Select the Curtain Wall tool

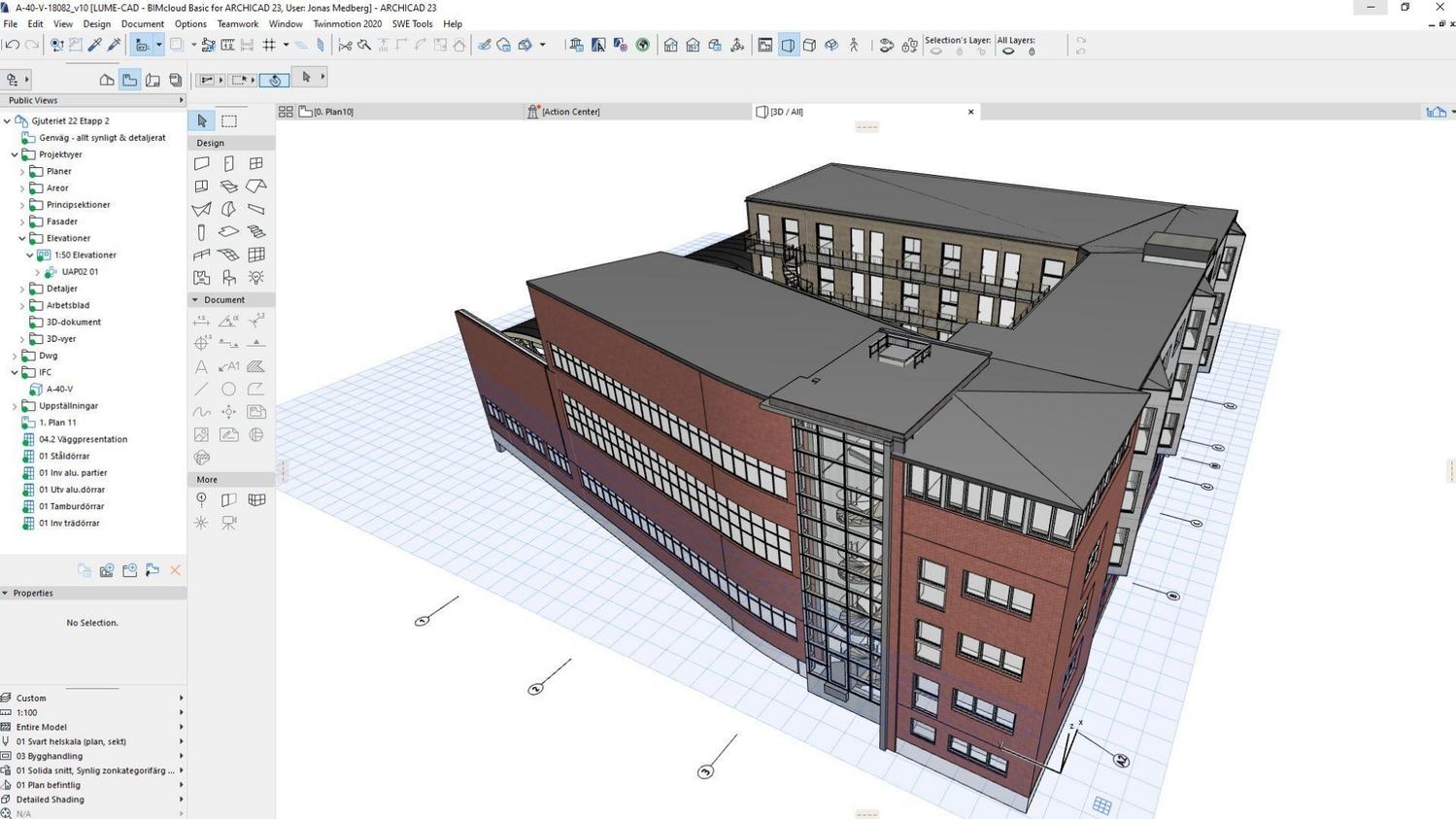256,255
